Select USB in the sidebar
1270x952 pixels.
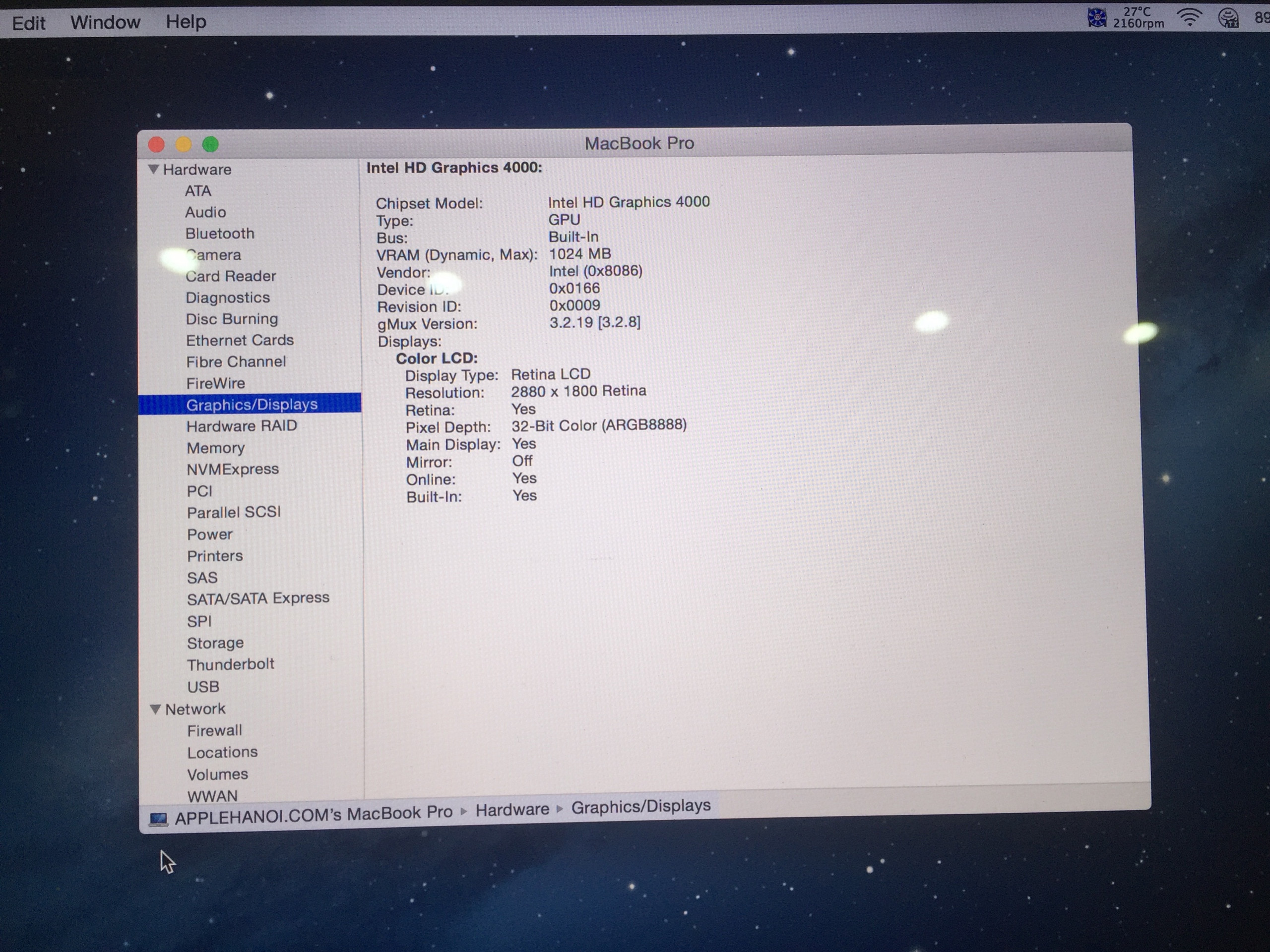tap(203, 686)
